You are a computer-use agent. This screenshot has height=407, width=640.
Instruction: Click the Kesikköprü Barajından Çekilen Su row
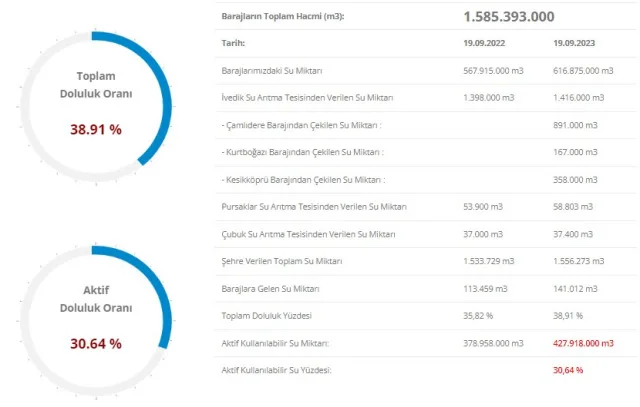pos(426,180)
